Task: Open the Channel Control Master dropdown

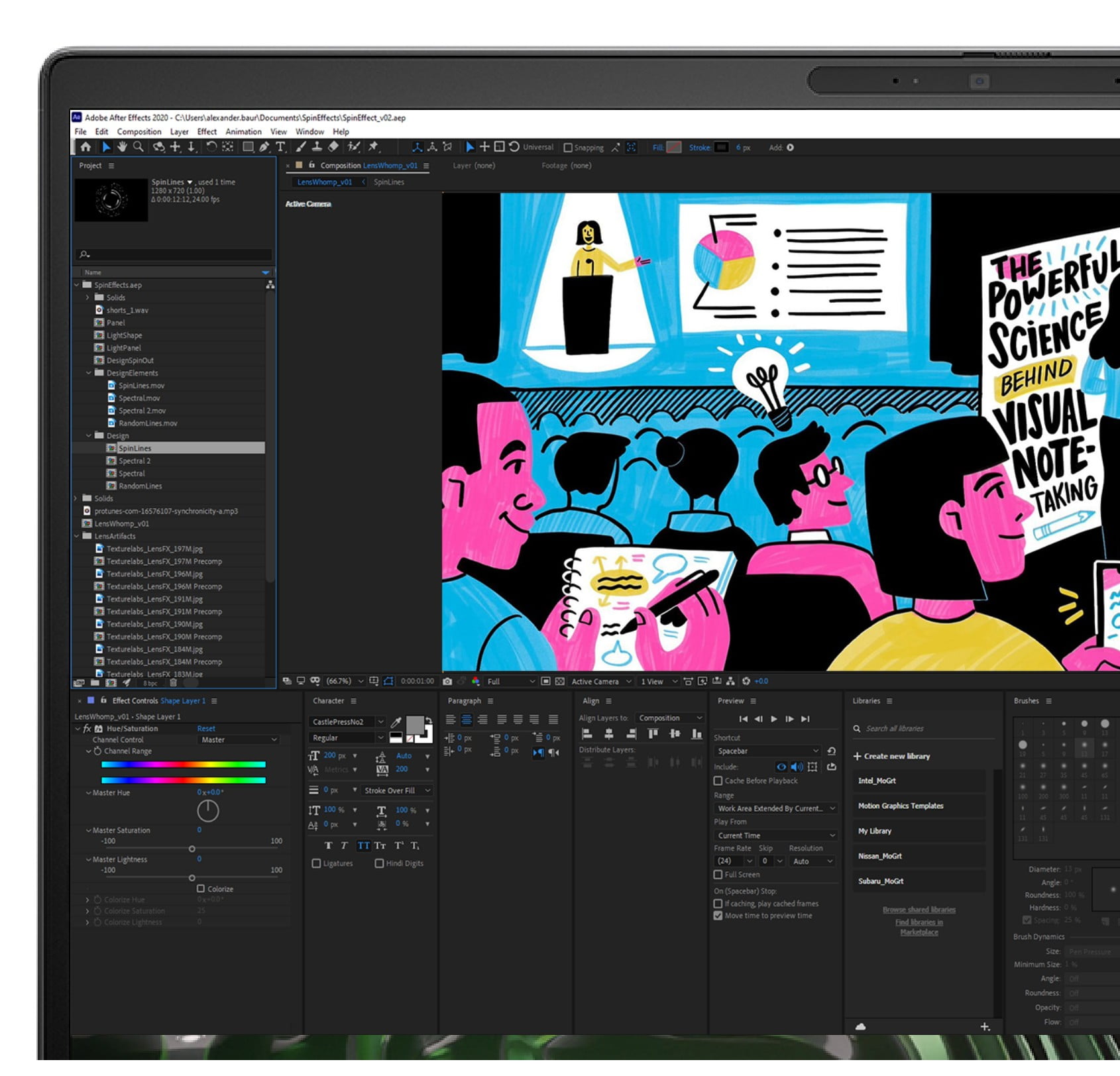Action: tap(239, 739)
